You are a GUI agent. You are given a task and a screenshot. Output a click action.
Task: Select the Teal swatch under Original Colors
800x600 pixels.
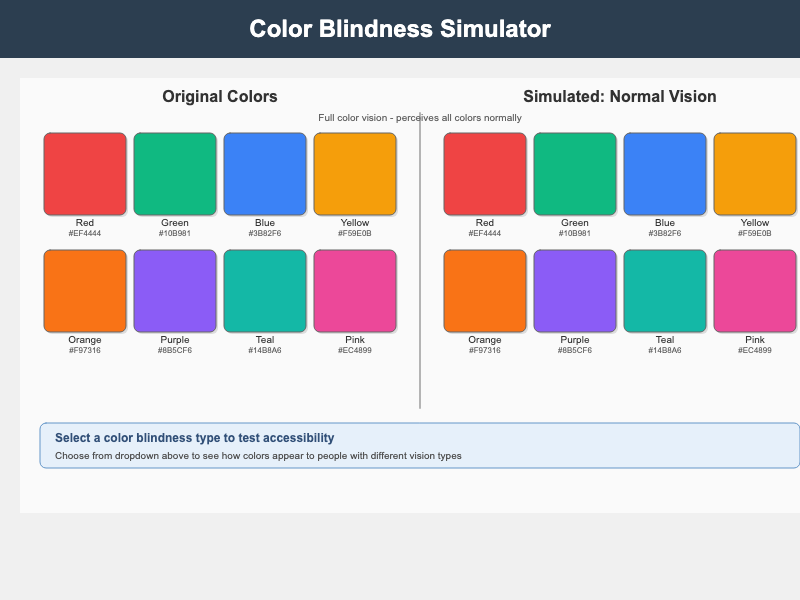click(x=264, y=290)
